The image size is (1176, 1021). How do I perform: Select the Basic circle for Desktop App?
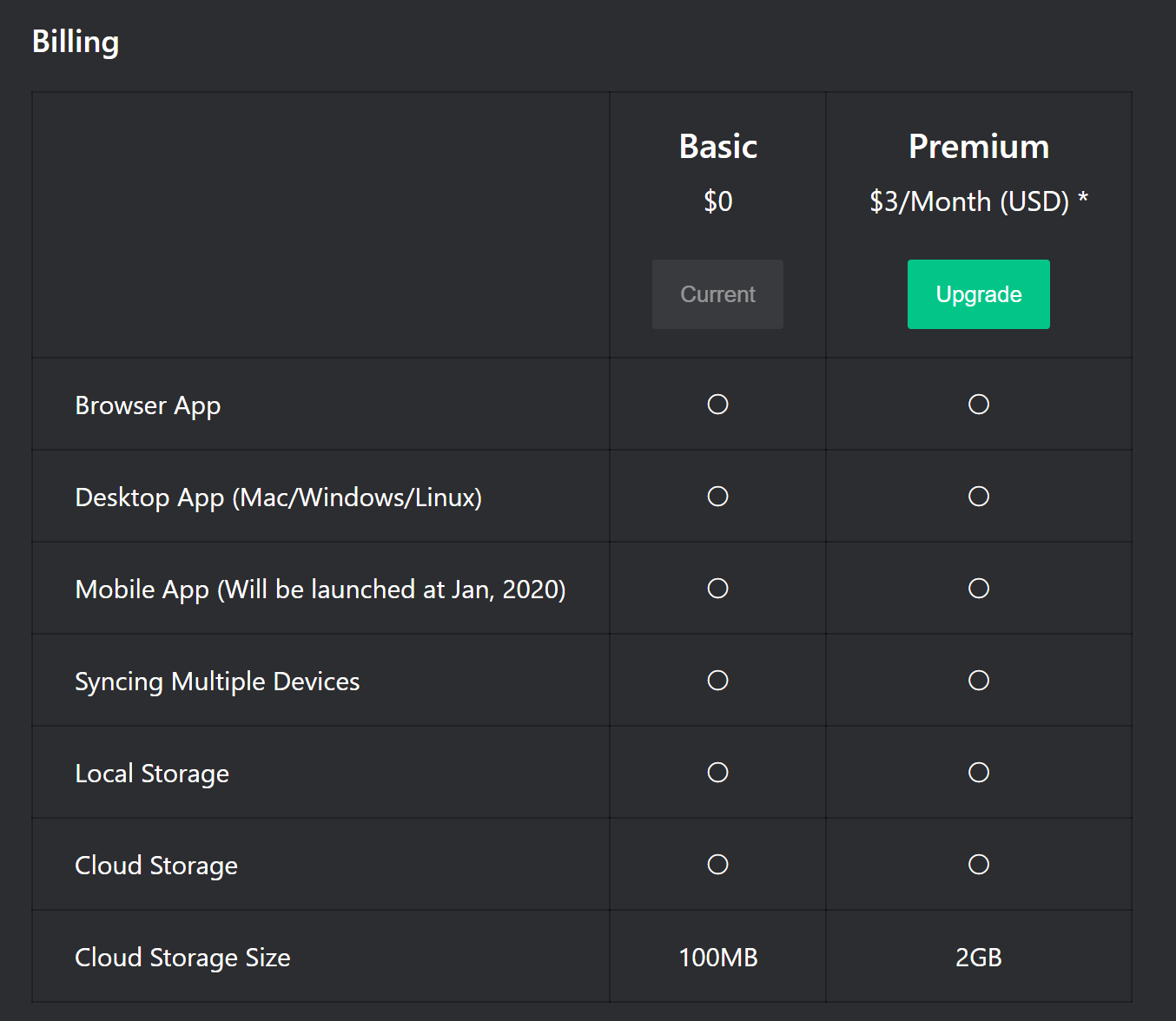(x=717, y=497)
